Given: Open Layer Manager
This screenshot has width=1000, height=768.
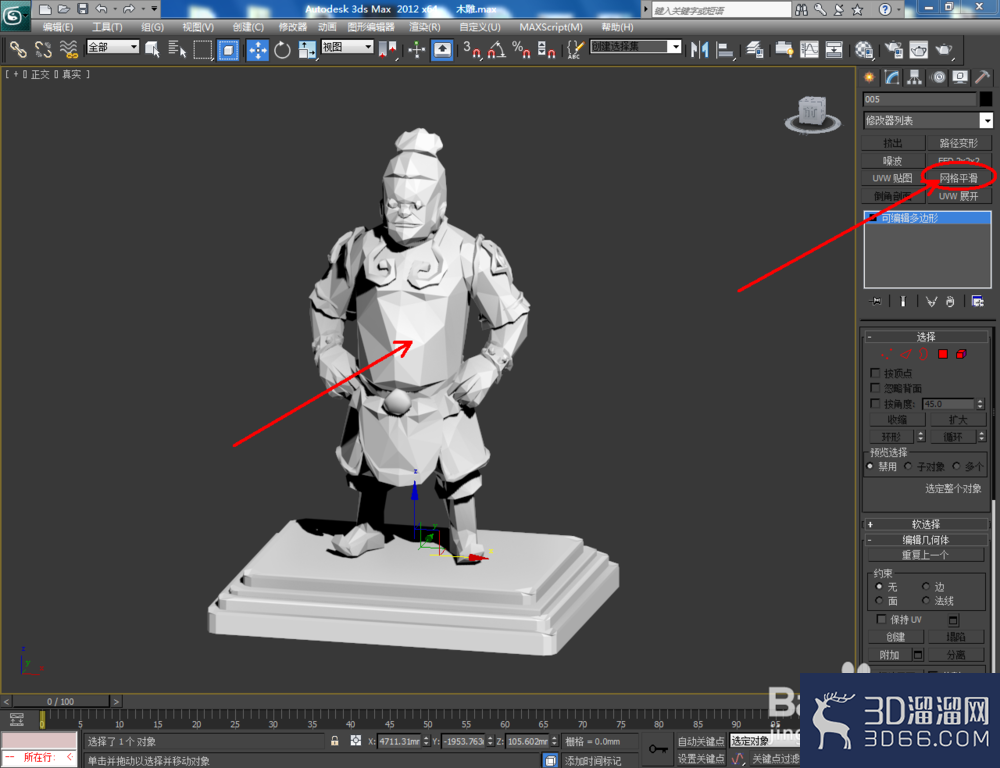Looking at the screenshot, I should pos(755,49).
